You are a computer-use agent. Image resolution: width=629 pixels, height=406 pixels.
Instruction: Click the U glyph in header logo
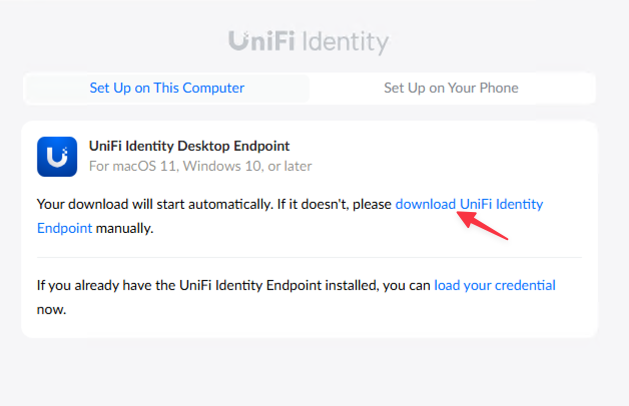(x=240, y=41)
